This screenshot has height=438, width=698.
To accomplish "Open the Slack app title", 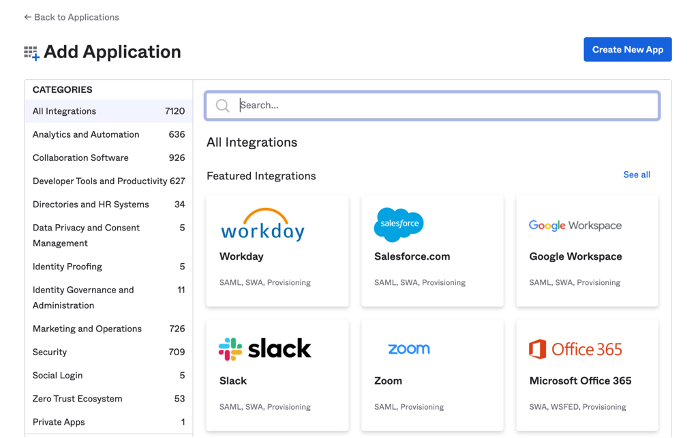I will [x=233, y=381].
